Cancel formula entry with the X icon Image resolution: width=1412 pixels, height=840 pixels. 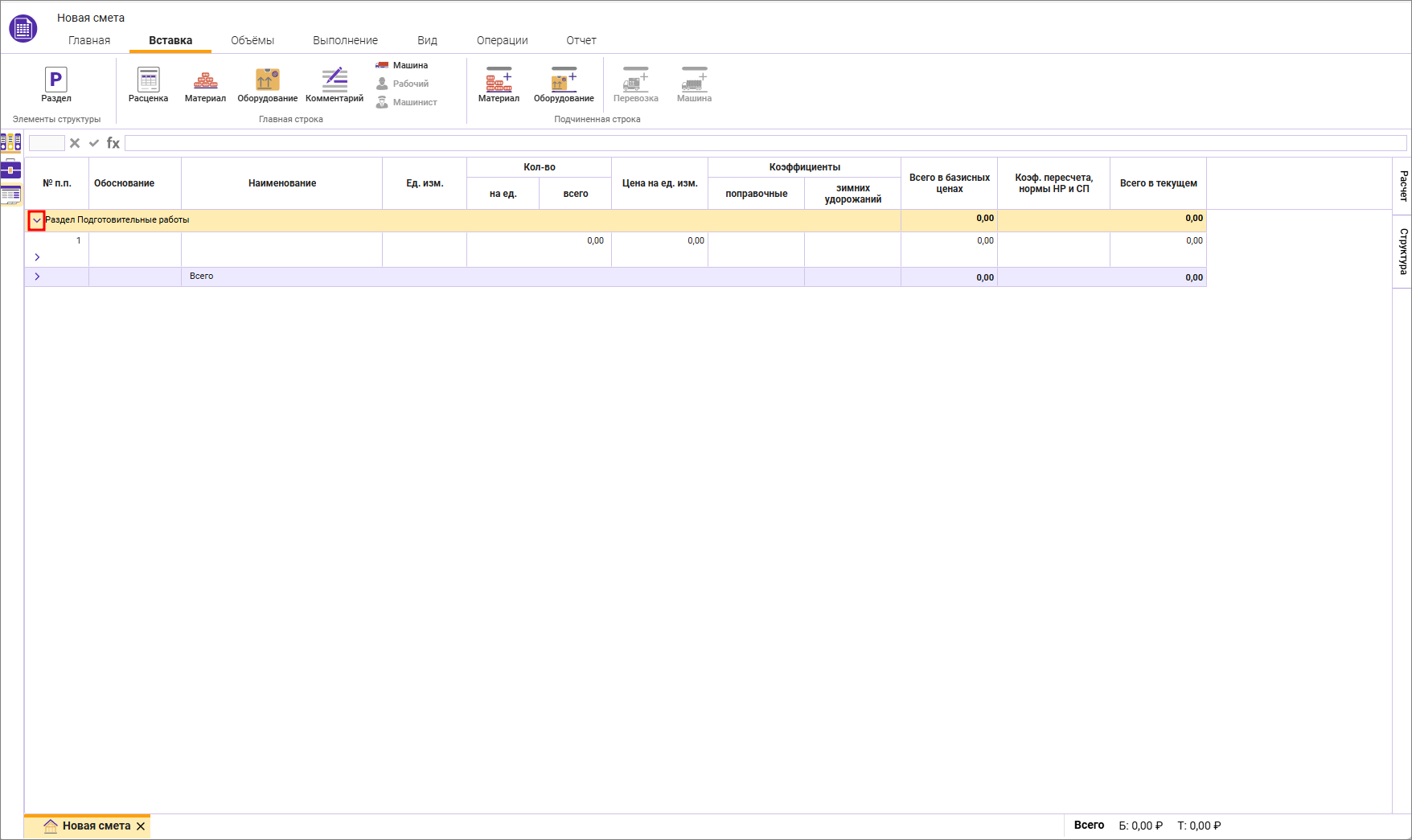point(75,143)
